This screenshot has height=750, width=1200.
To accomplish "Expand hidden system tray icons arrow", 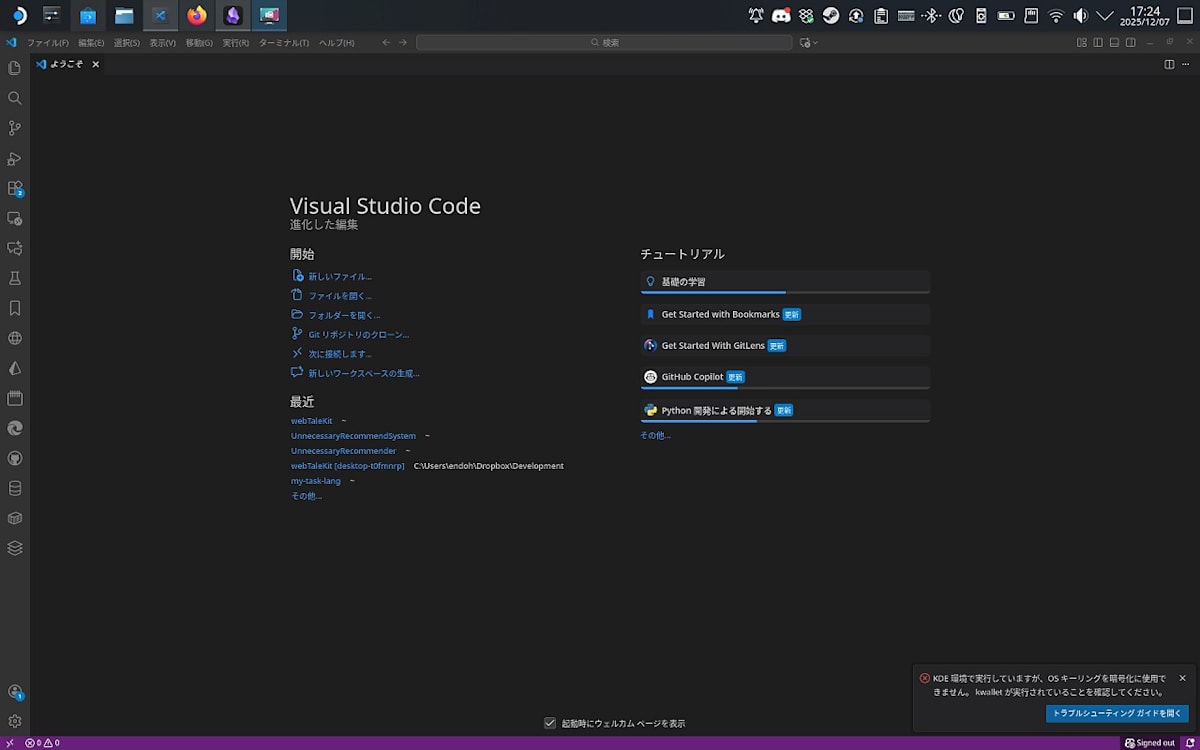I will 1105,15.
